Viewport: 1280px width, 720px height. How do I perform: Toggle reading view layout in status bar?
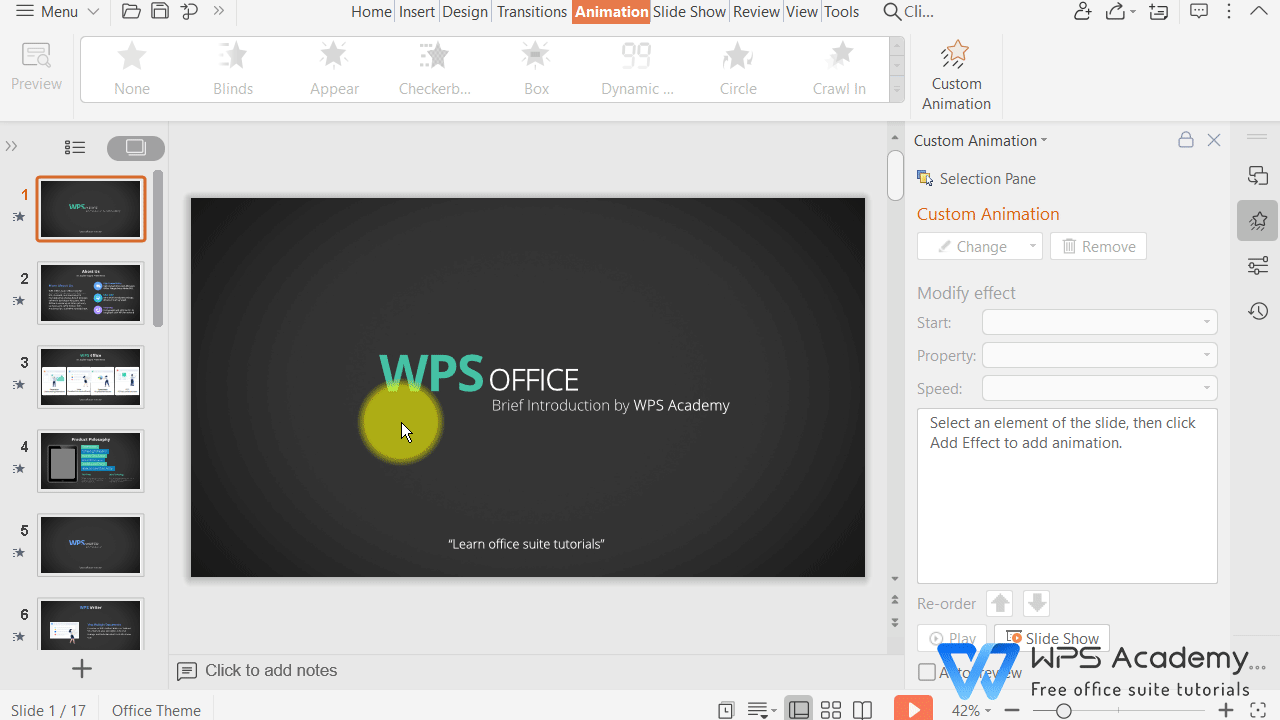(x=862, y=709)
